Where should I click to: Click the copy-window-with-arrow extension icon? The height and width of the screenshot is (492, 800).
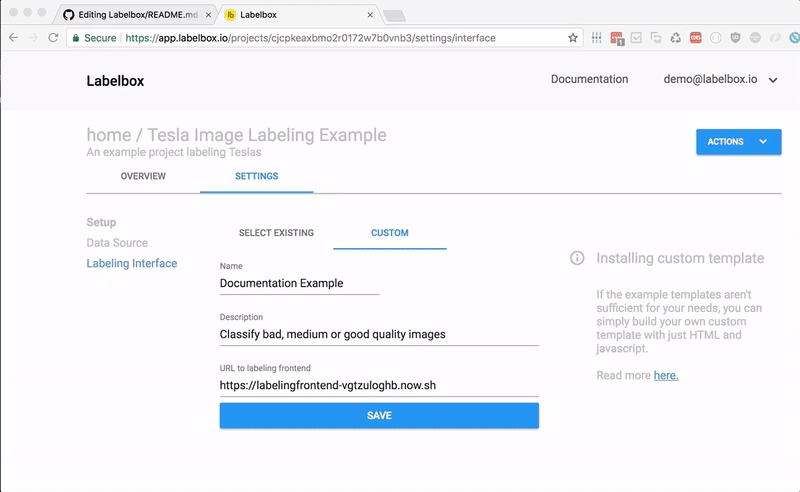click(x=656, y=38)
